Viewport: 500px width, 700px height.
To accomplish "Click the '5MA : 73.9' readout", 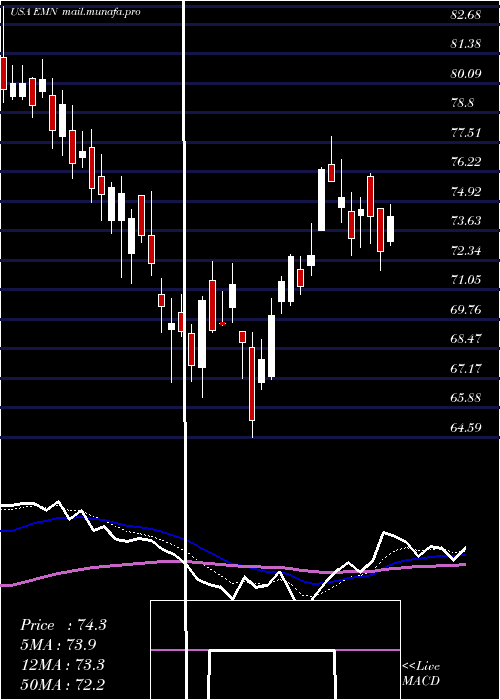I will click(58, 645).
